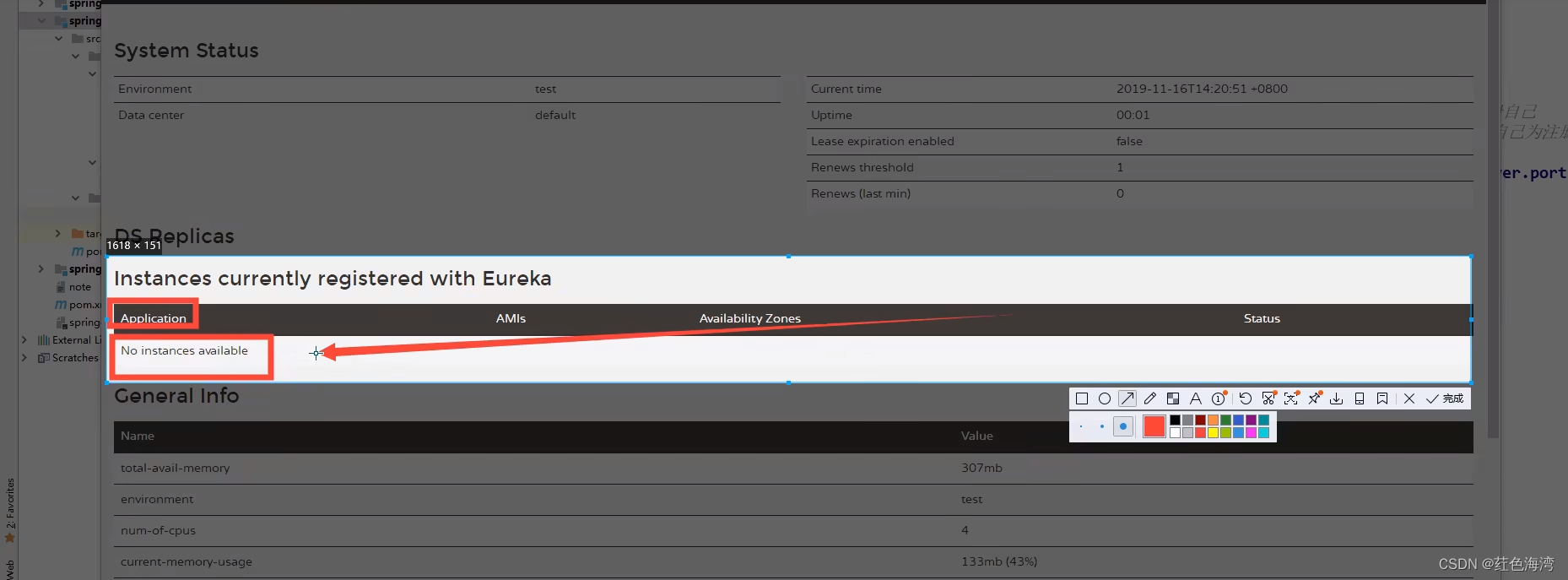Click the current-memory-usage row name
The width and height of the screenshot is (1568, 580).
187,561
